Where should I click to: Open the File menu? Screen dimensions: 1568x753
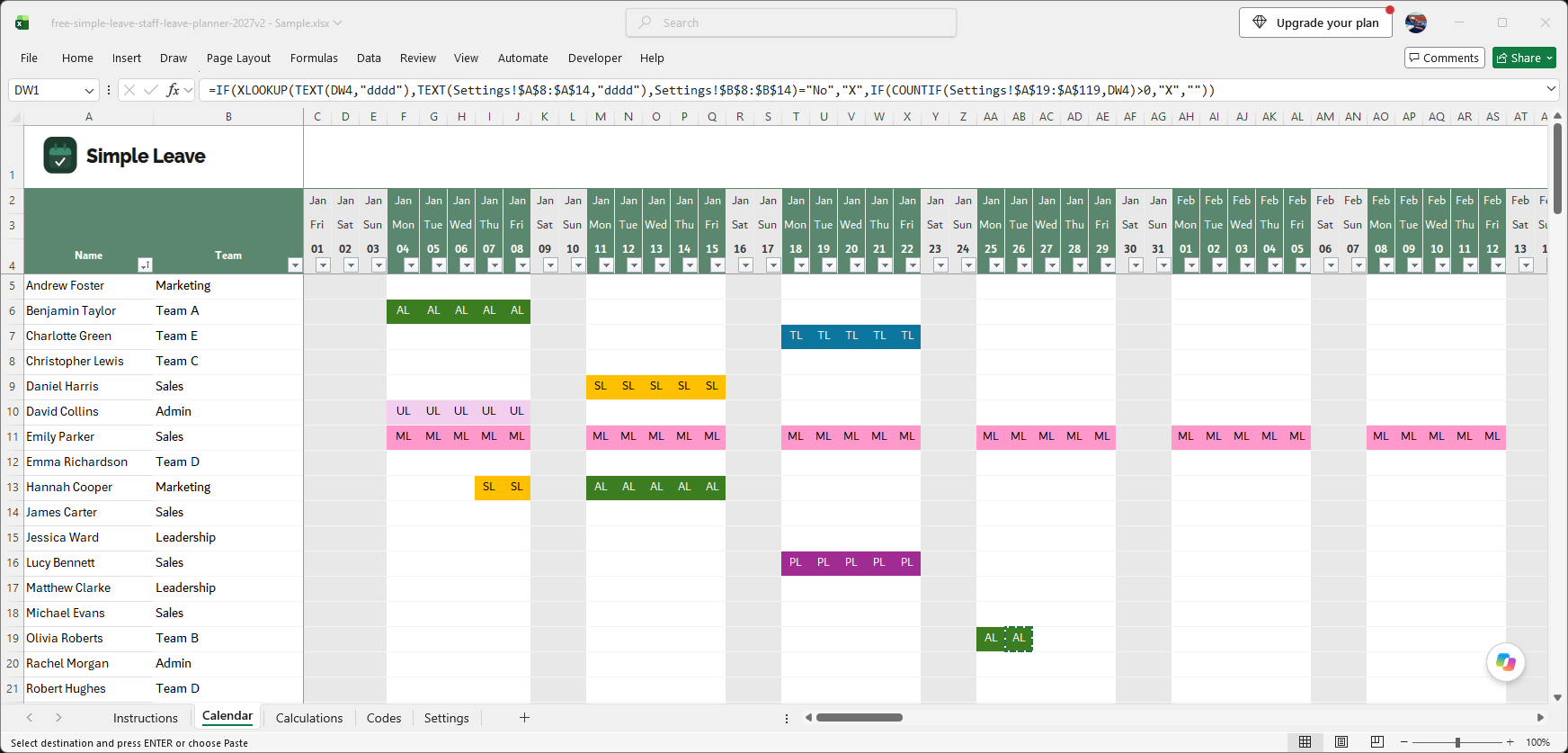point(29,58)
